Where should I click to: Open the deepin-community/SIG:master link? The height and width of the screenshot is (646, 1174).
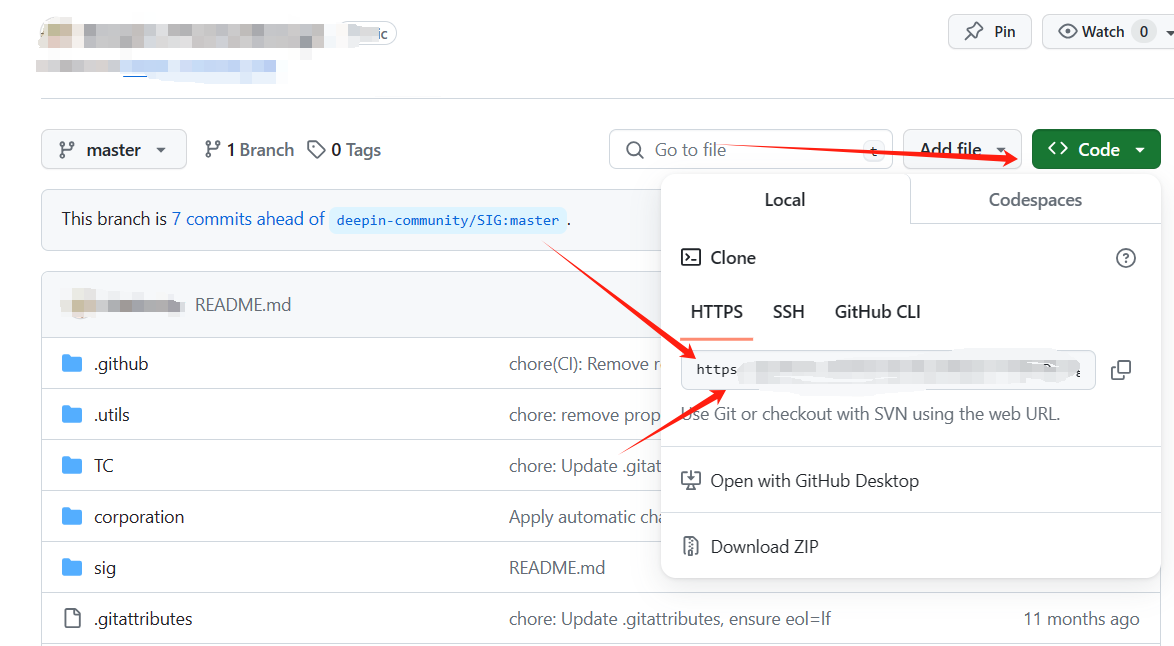[x=448, y=220]
